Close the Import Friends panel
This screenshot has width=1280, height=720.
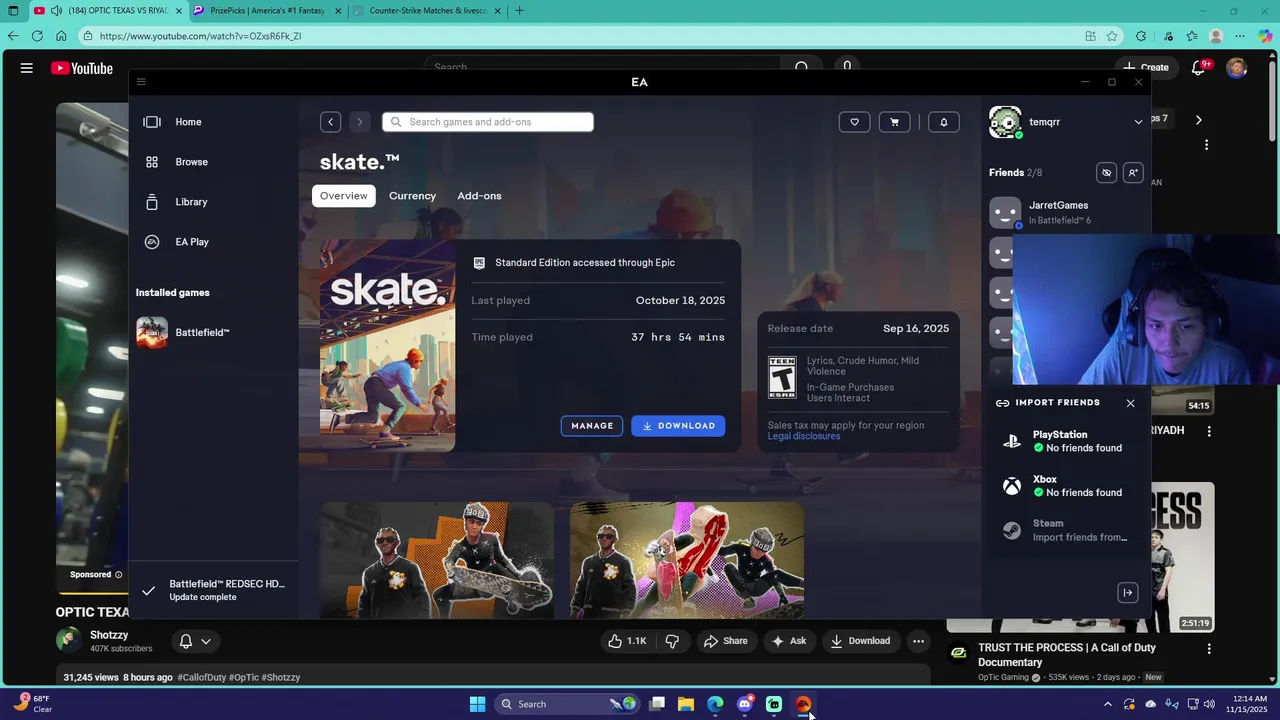[1131, 403]
